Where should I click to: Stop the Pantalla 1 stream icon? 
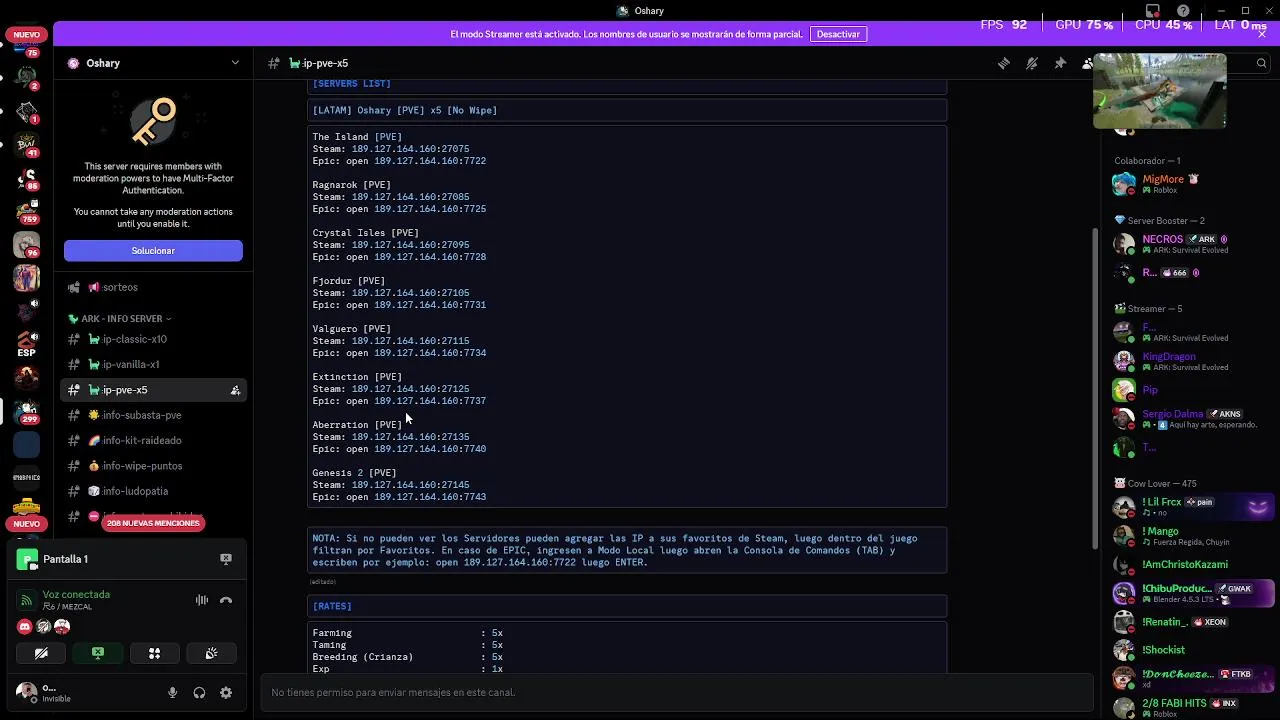pyautogui.click(x=226, y=559)
